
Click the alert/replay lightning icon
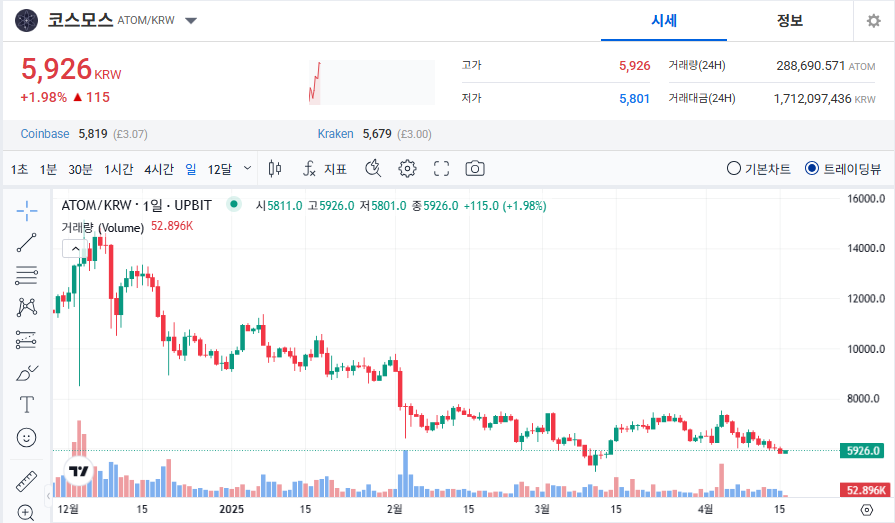coord(373,168)
